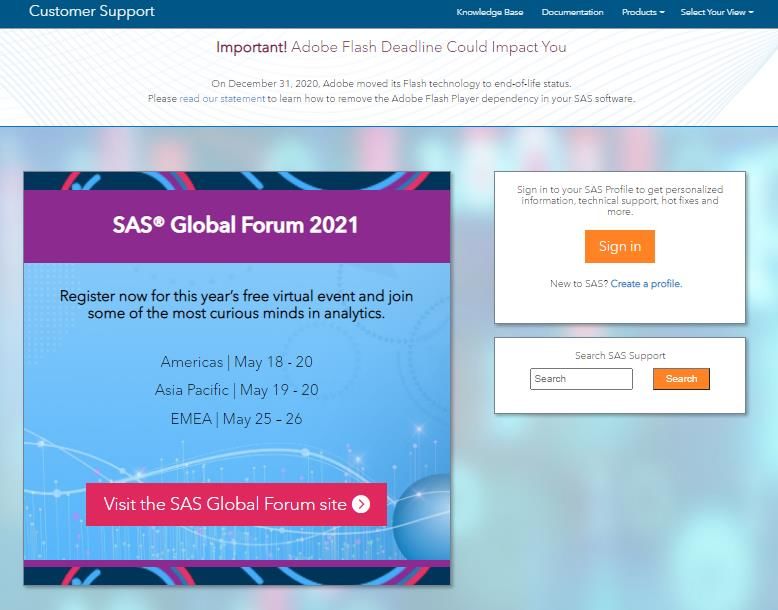Click the SAS Global Forum 2021 banner heading
Screen dimensions: 778x610
coord(235,225)
